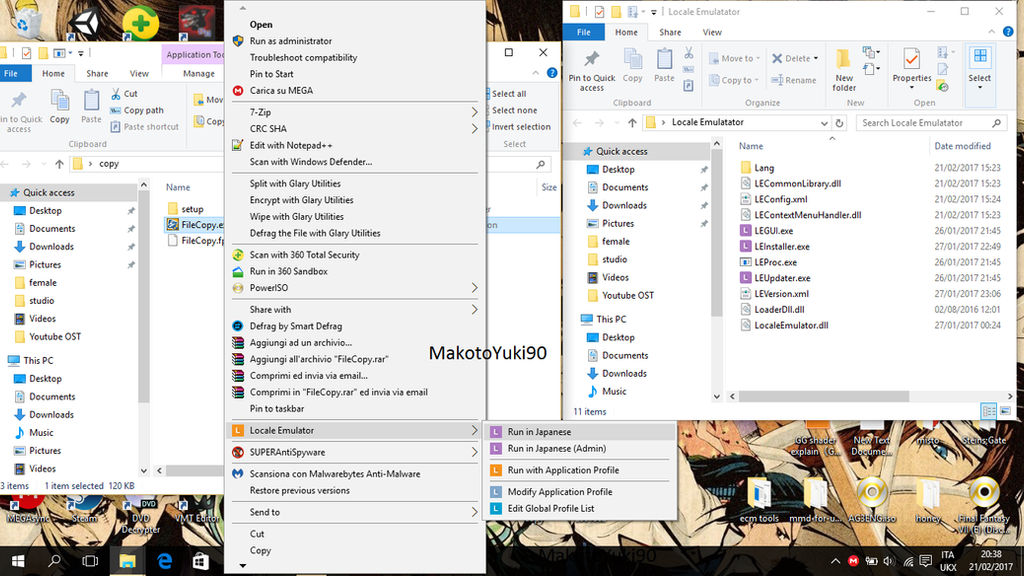The height and width of the screenshot is (576, 1024).
Task: Click the Pin to Quick access icon in Locale Emulator window
Action: [x=591, y=60]
